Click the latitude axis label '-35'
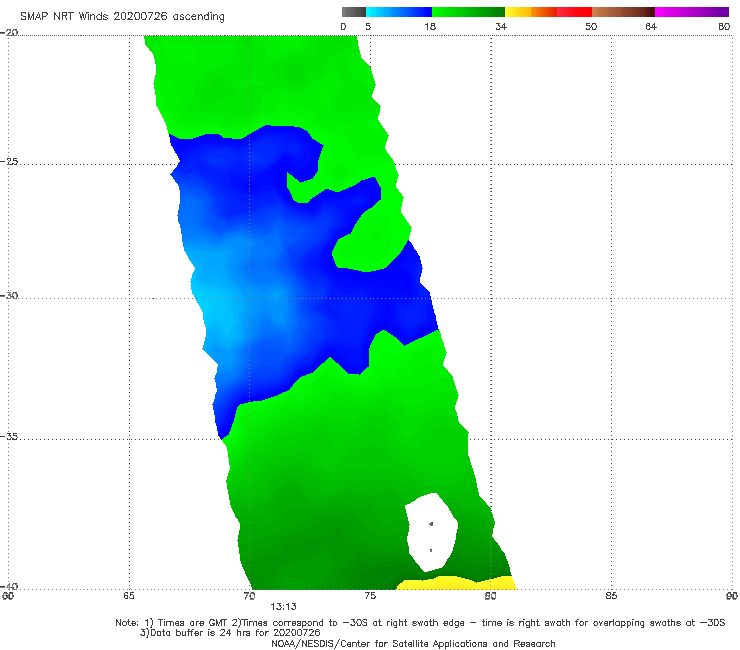The height and width of the screenshot is (650, 740). coord(9,436)
